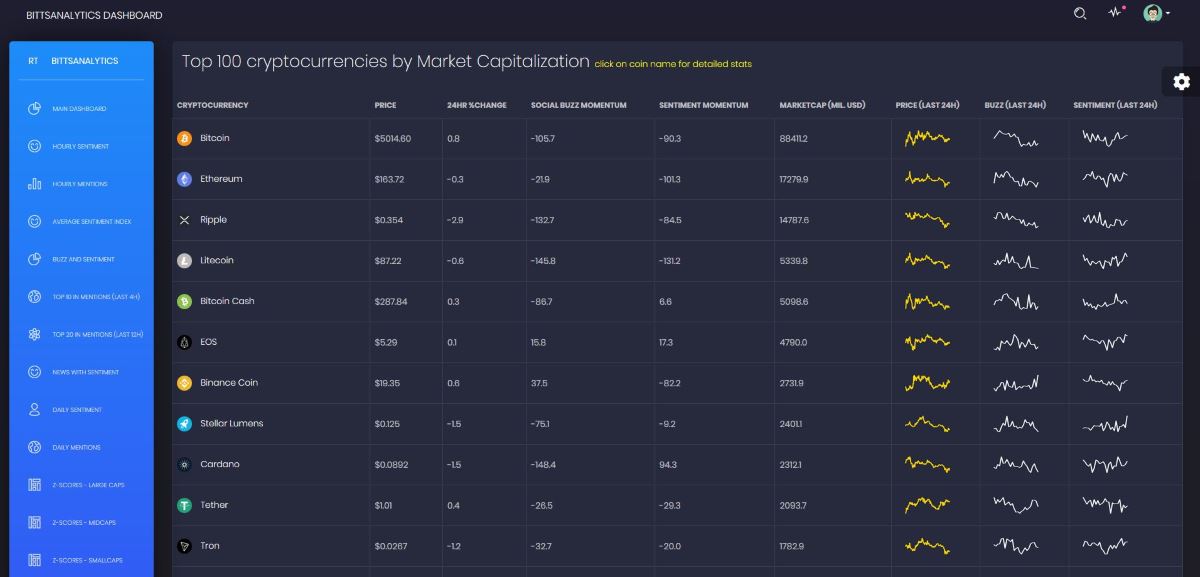The width and height of the screenshot is (1200, 577).
Task: Click the BittsAnalytics sidebar brand link
Action: (x=85, y=61)
